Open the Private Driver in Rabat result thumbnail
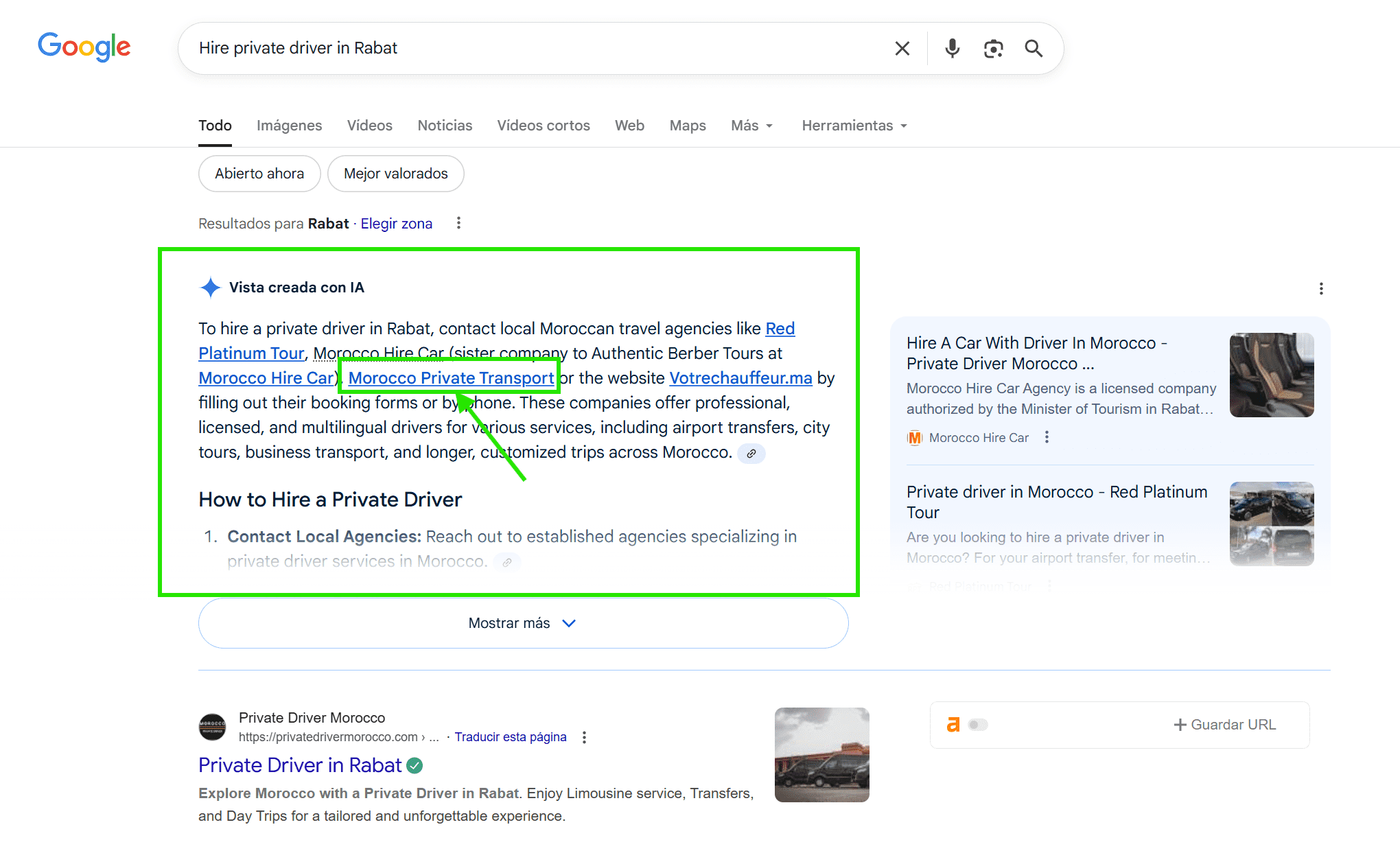 click(821, 755)
